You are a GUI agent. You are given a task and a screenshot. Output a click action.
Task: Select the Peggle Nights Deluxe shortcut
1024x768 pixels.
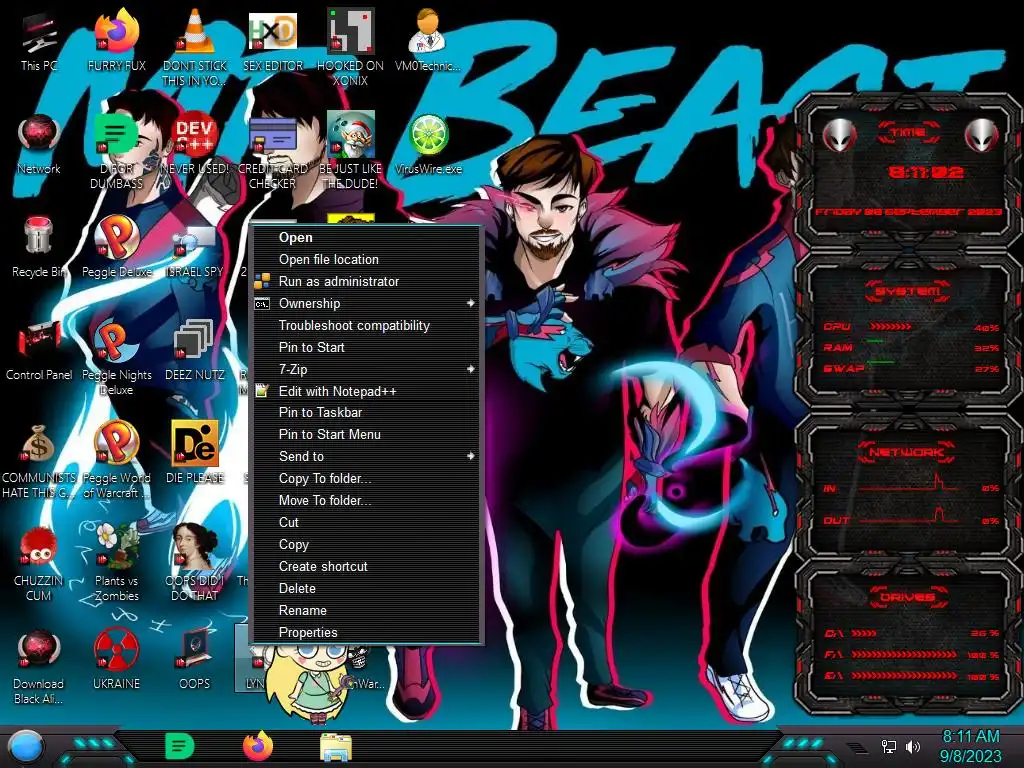point(116,357)
